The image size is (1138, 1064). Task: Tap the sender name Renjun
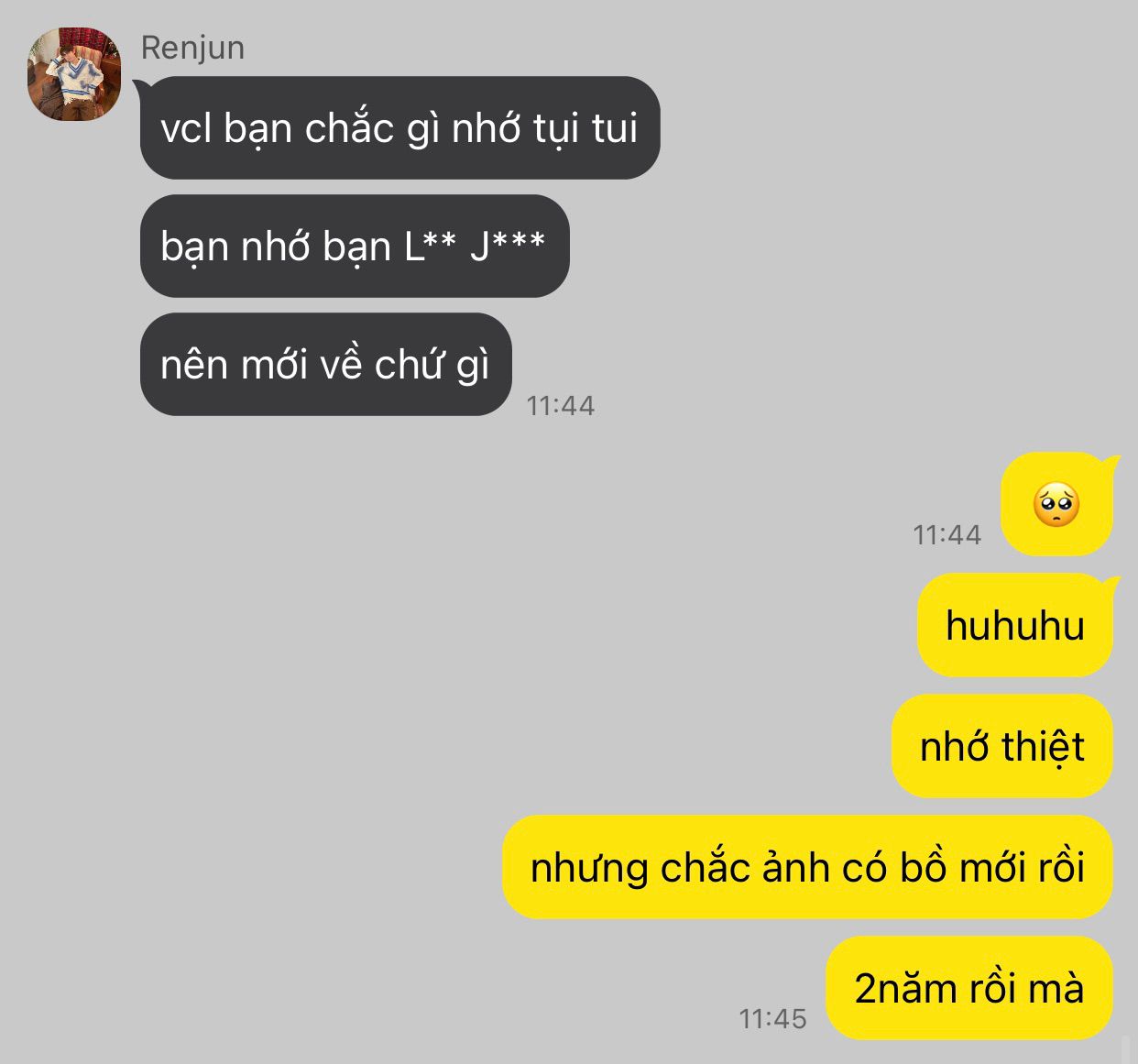pyautogui.click(x=192, y=48)
